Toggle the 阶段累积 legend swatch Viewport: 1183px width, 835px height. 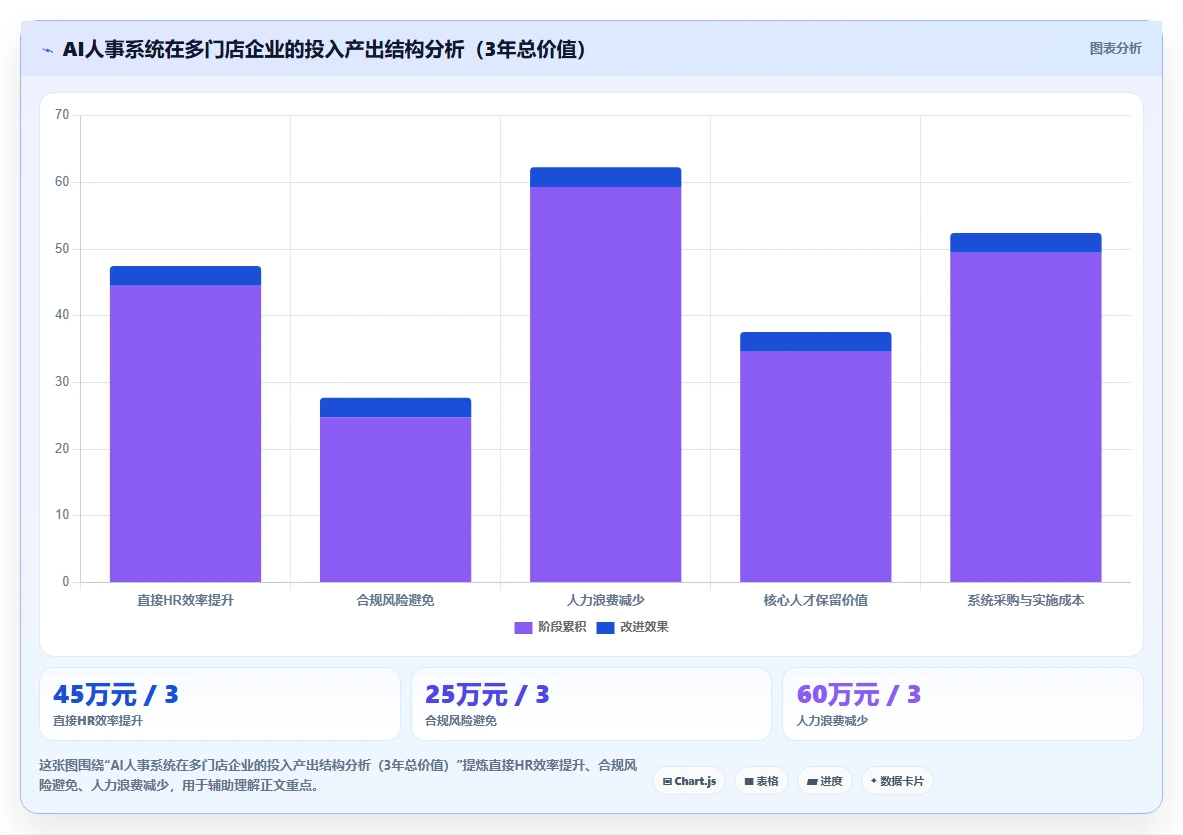tap(523, 628)
